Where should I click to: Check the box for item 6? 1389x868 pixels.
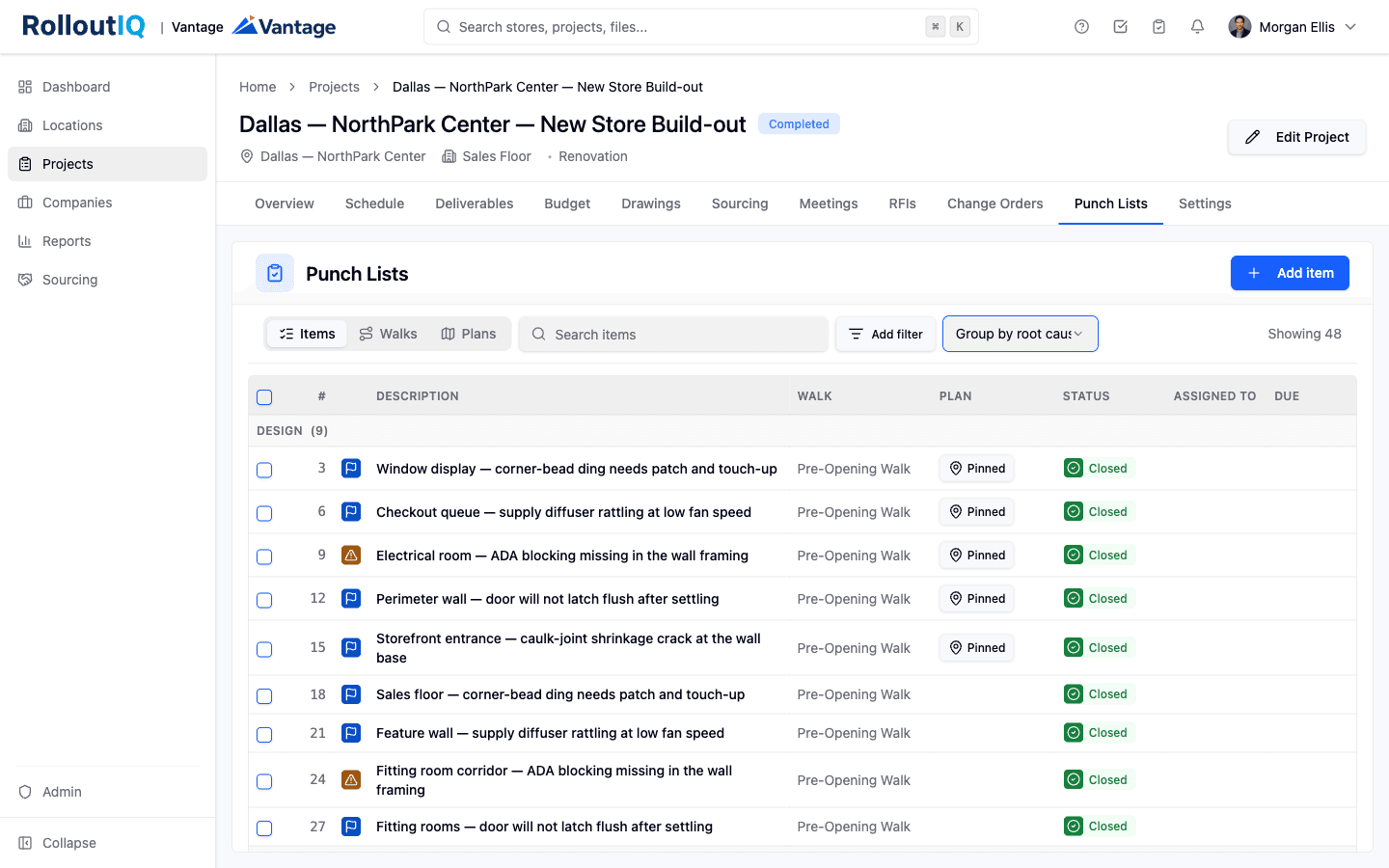pos(264,513)
